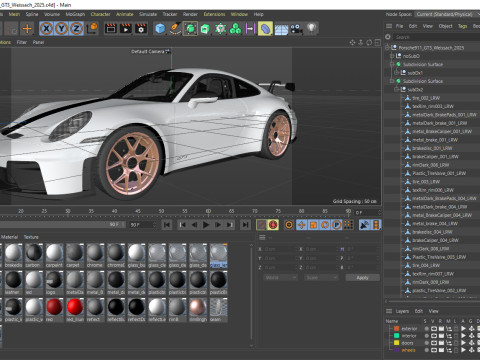Render the current view with clapperboard icon
Image resolution: width=480 pixels, height=360 pixels.
(x=111, y=29)
